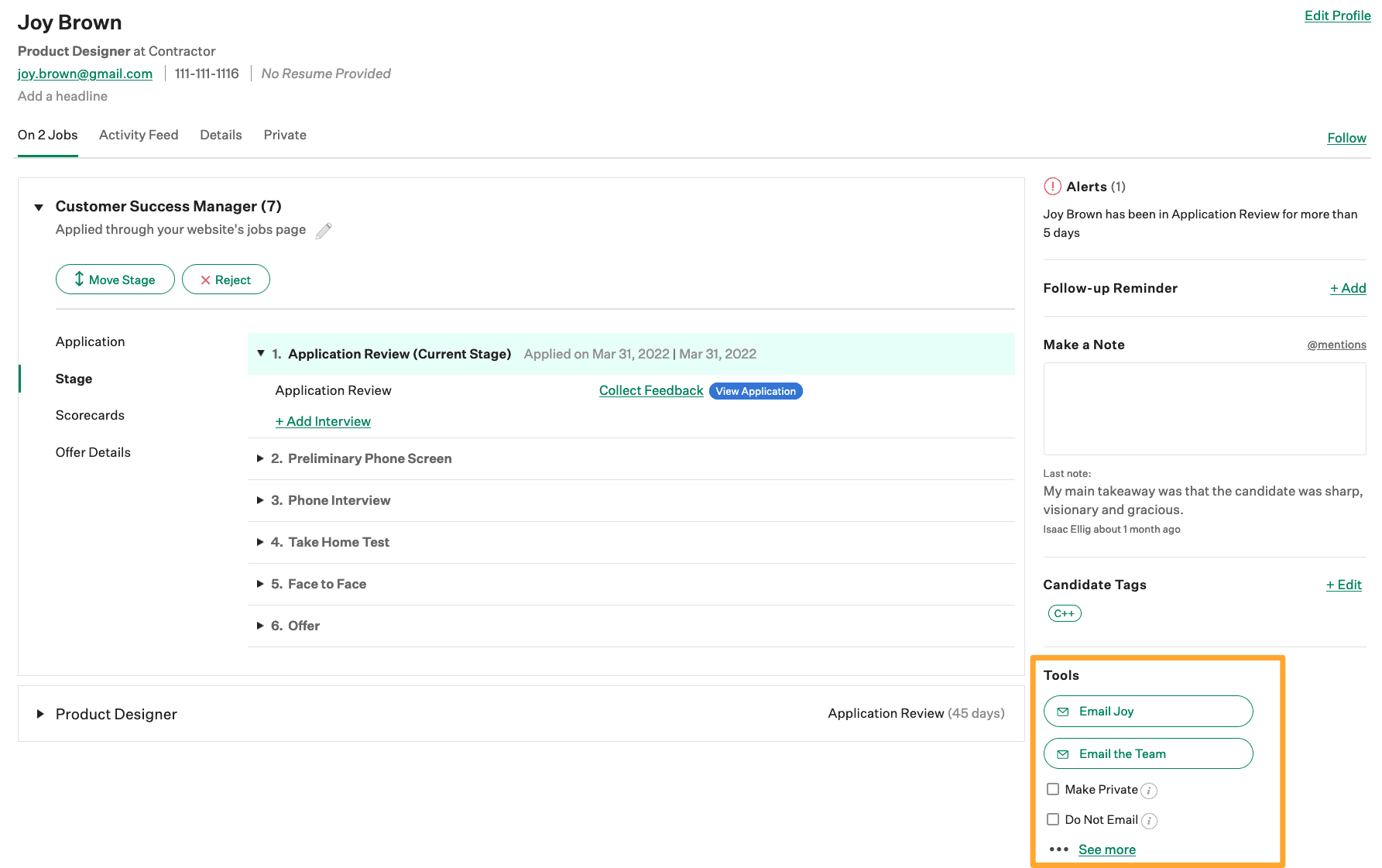This screenshot has height=868, width=1382.
Task: Click the pencil icon to edit application source
Action: [x=324, y=230]
